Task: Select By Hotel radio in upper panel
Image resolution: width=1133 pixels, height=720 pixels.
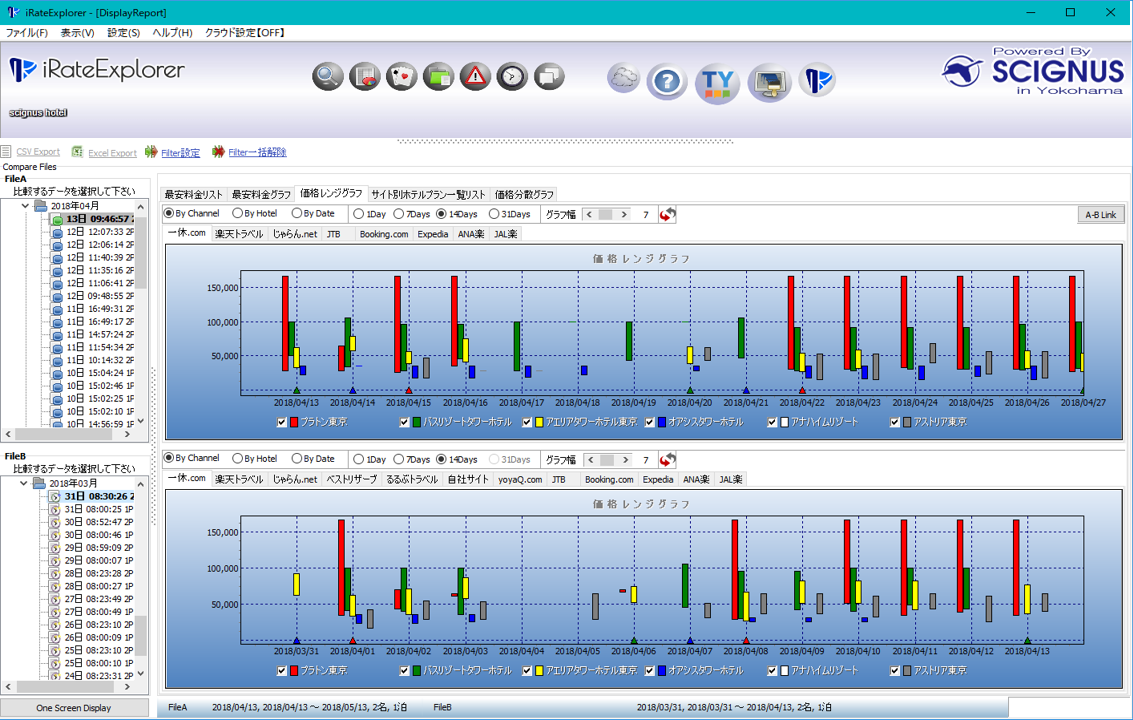Action: pos(238,214)
